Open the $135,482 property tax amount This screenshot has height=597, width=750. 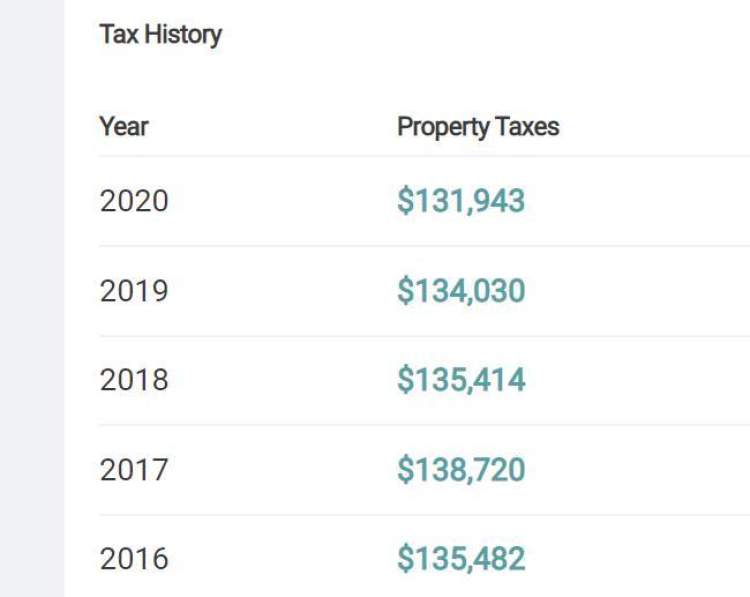[461, 558]
